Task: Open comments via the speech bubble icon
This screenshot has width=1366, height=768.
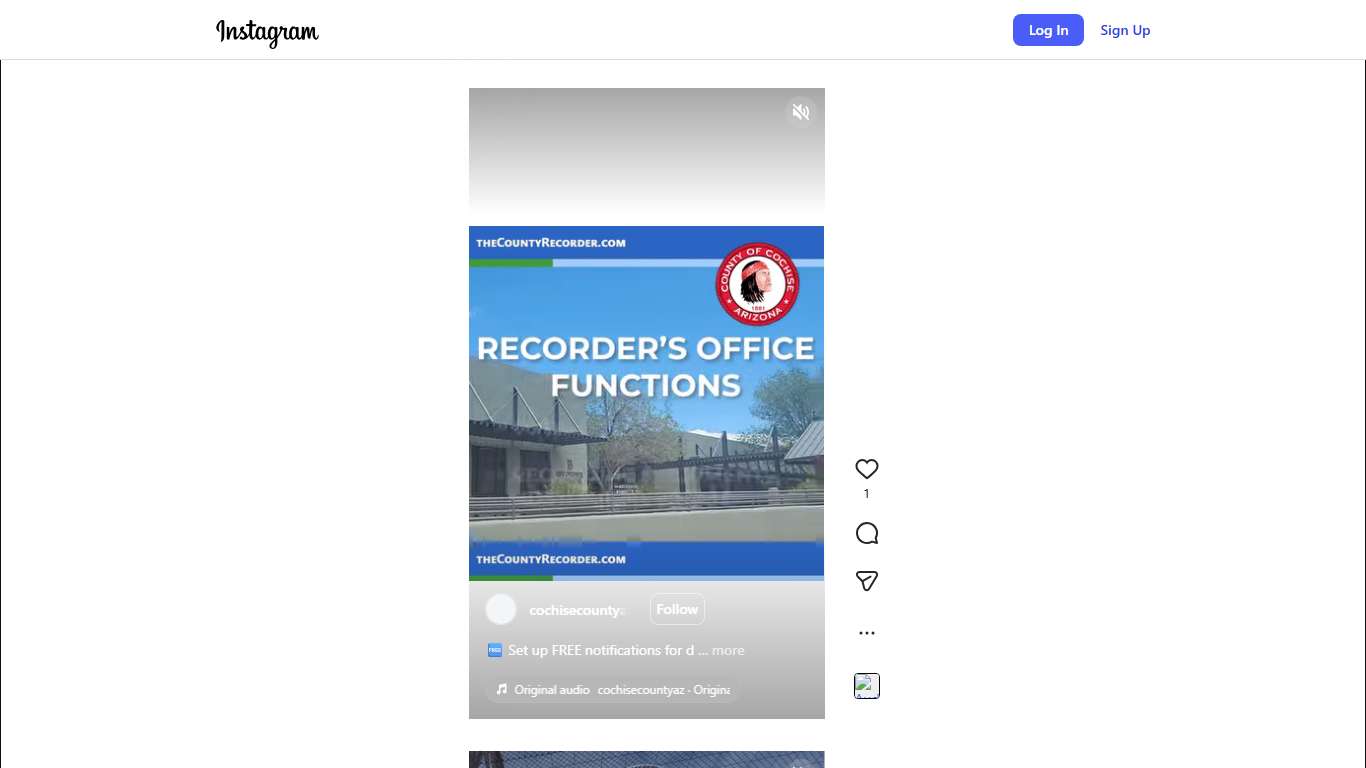Action: click(866, 534)
